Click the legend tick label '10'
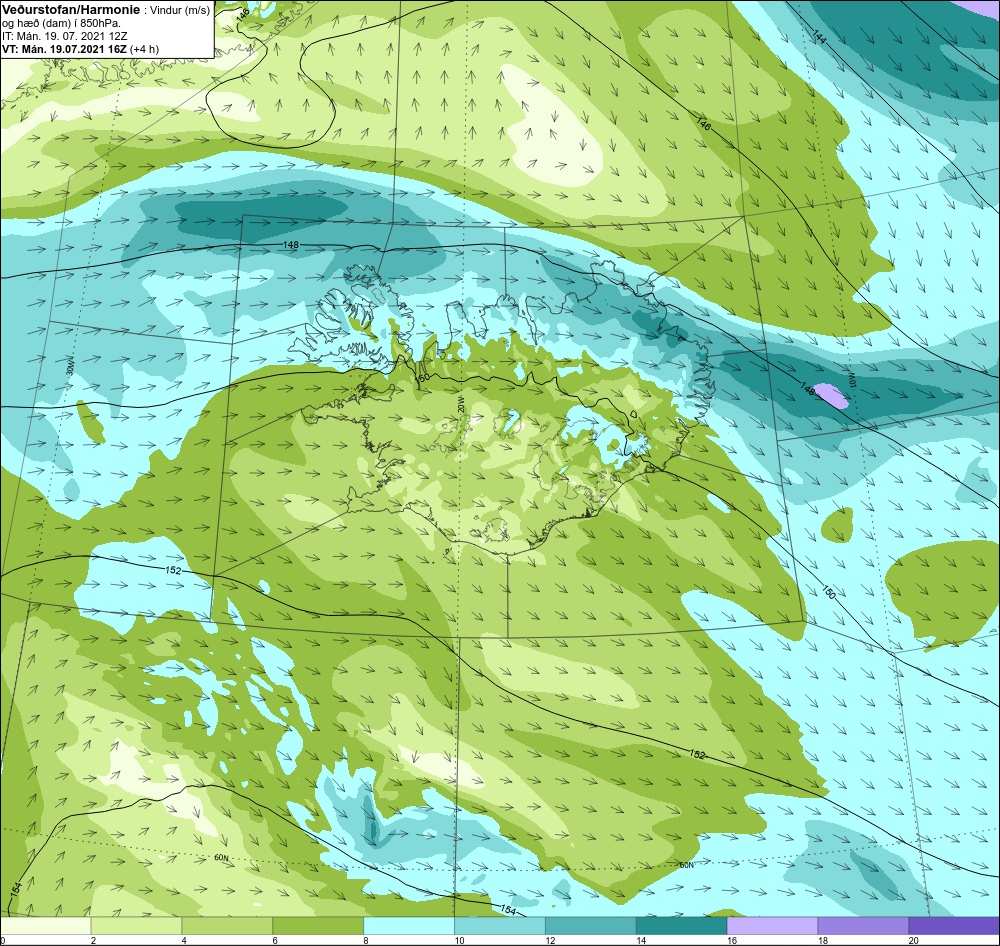Image resolution: width=1000 pixels, height=946 pixels. 459,940
